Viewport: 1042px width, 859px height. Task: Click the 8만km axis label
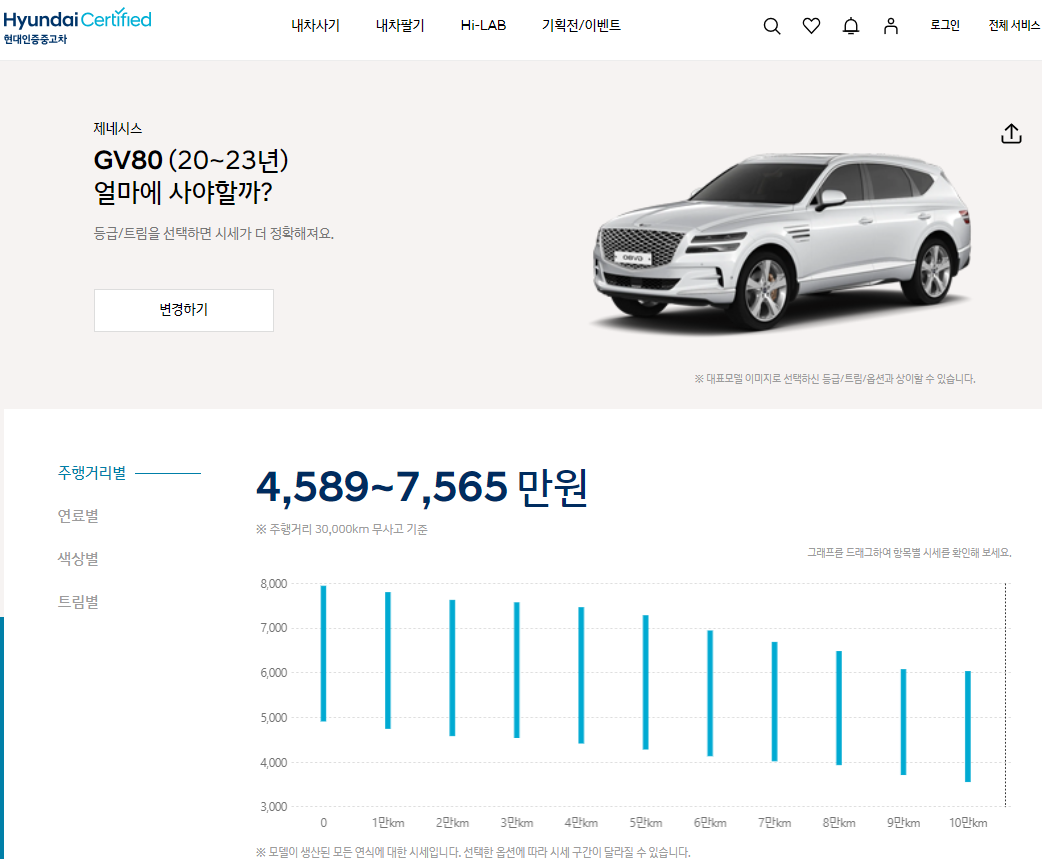[839, 823]
